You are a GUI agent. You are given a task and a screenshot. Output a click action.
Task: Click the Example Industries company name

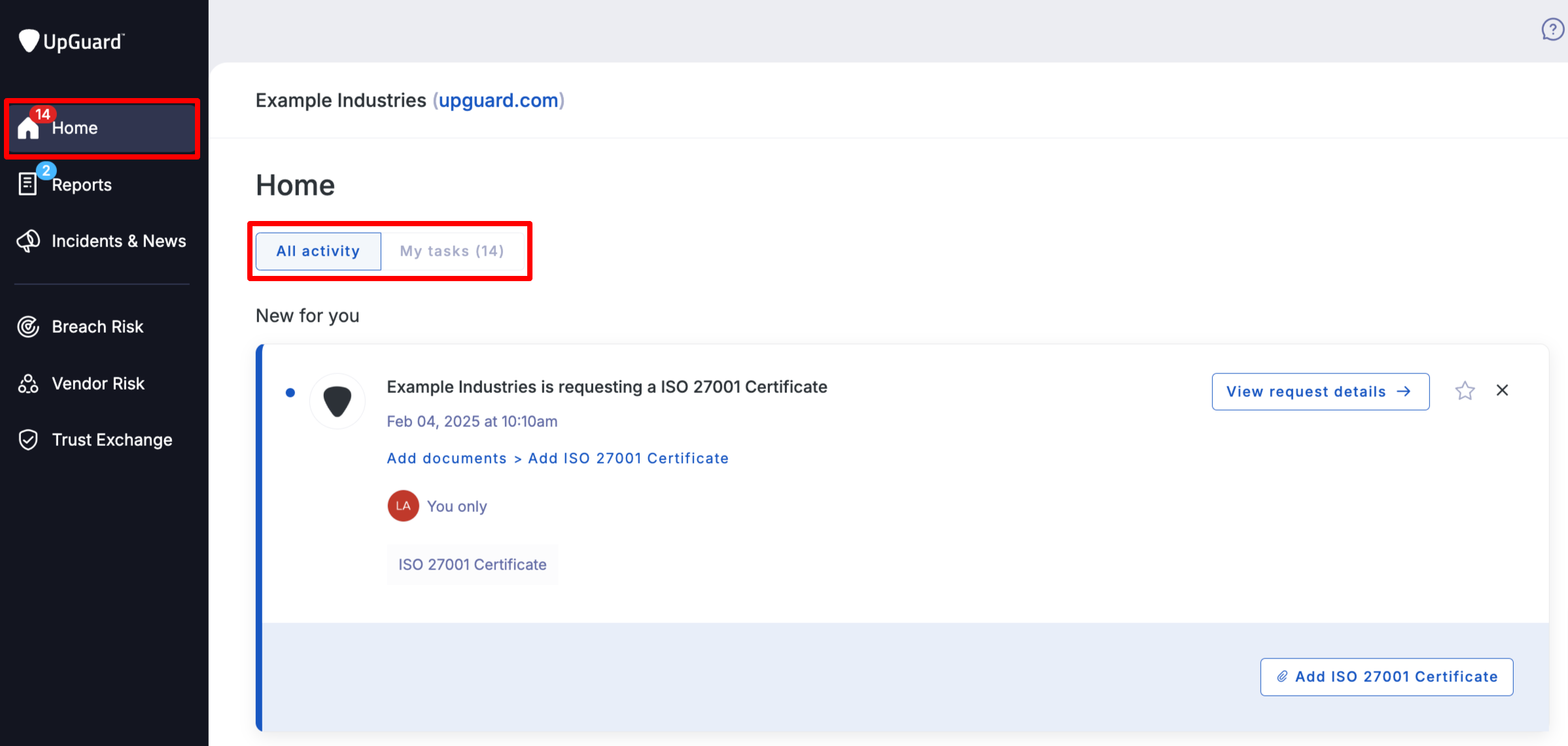(341, 100)
